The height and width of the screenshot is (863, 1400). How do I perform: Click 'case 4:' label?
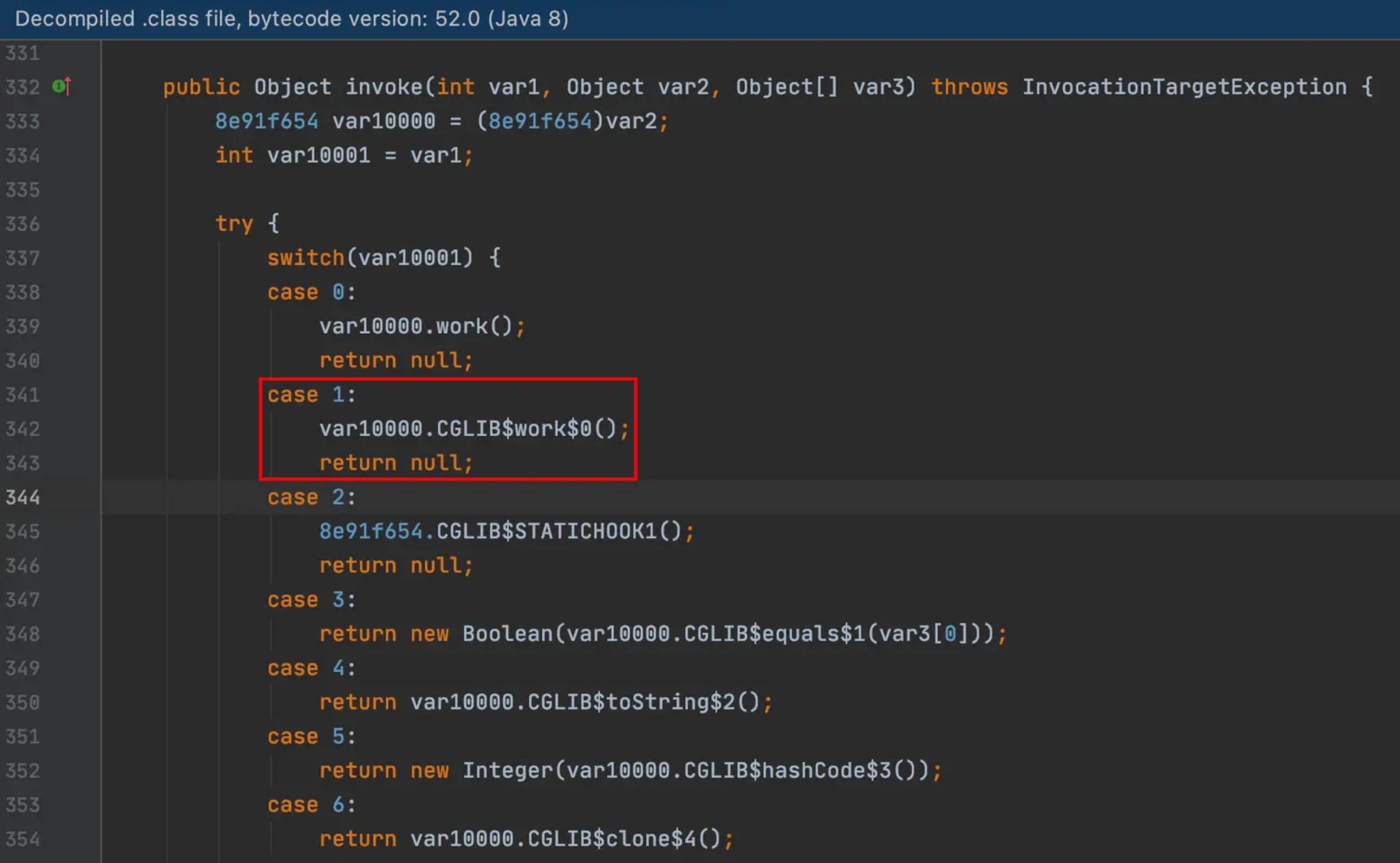311,668
